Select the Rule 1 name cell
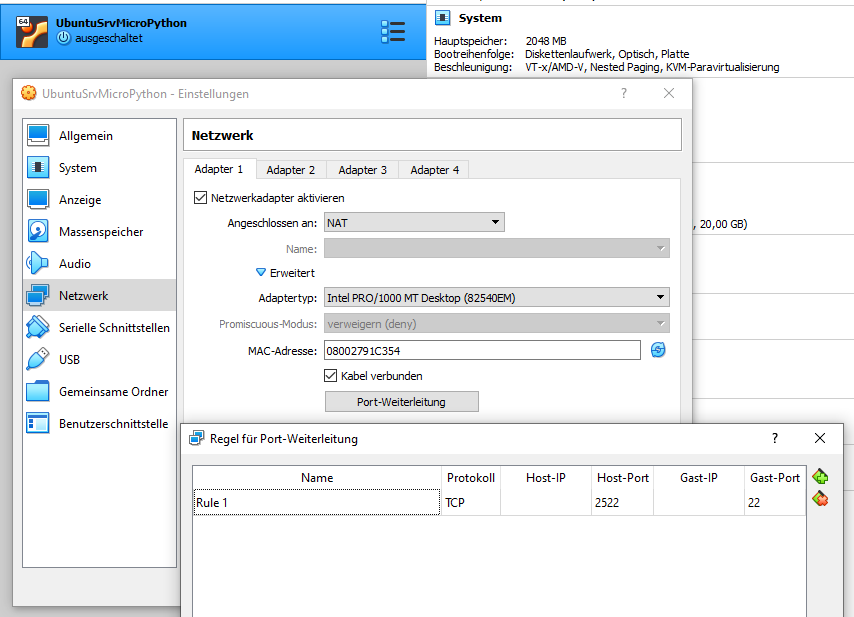Screen dimensions: 854x617 (316, 502)
